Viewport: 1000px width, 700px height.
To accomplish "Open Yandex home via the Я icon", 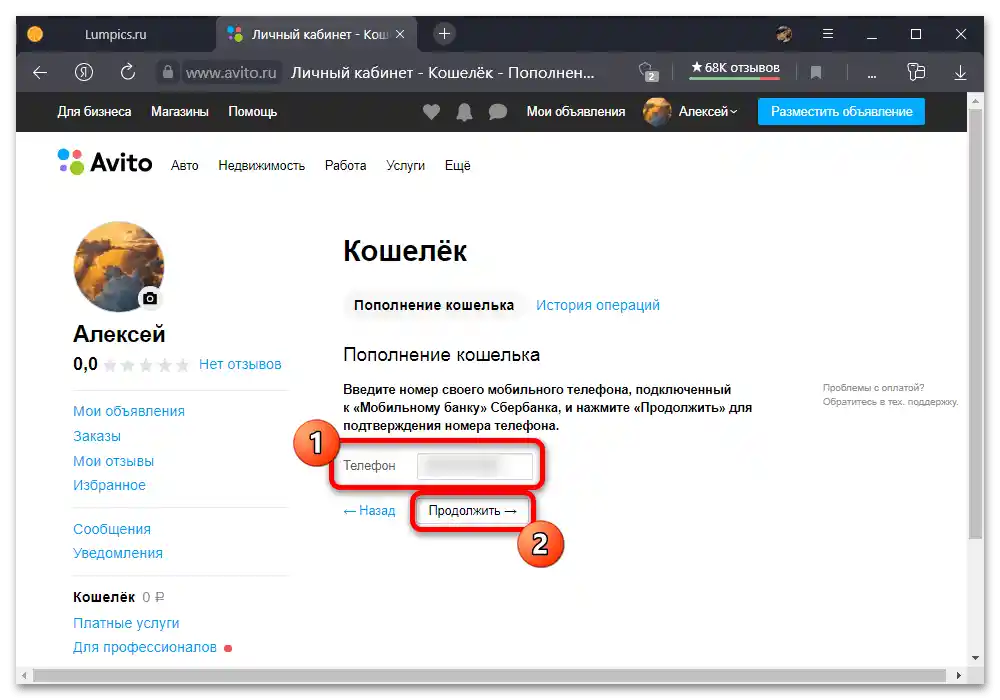I will (x=84, y=73).
